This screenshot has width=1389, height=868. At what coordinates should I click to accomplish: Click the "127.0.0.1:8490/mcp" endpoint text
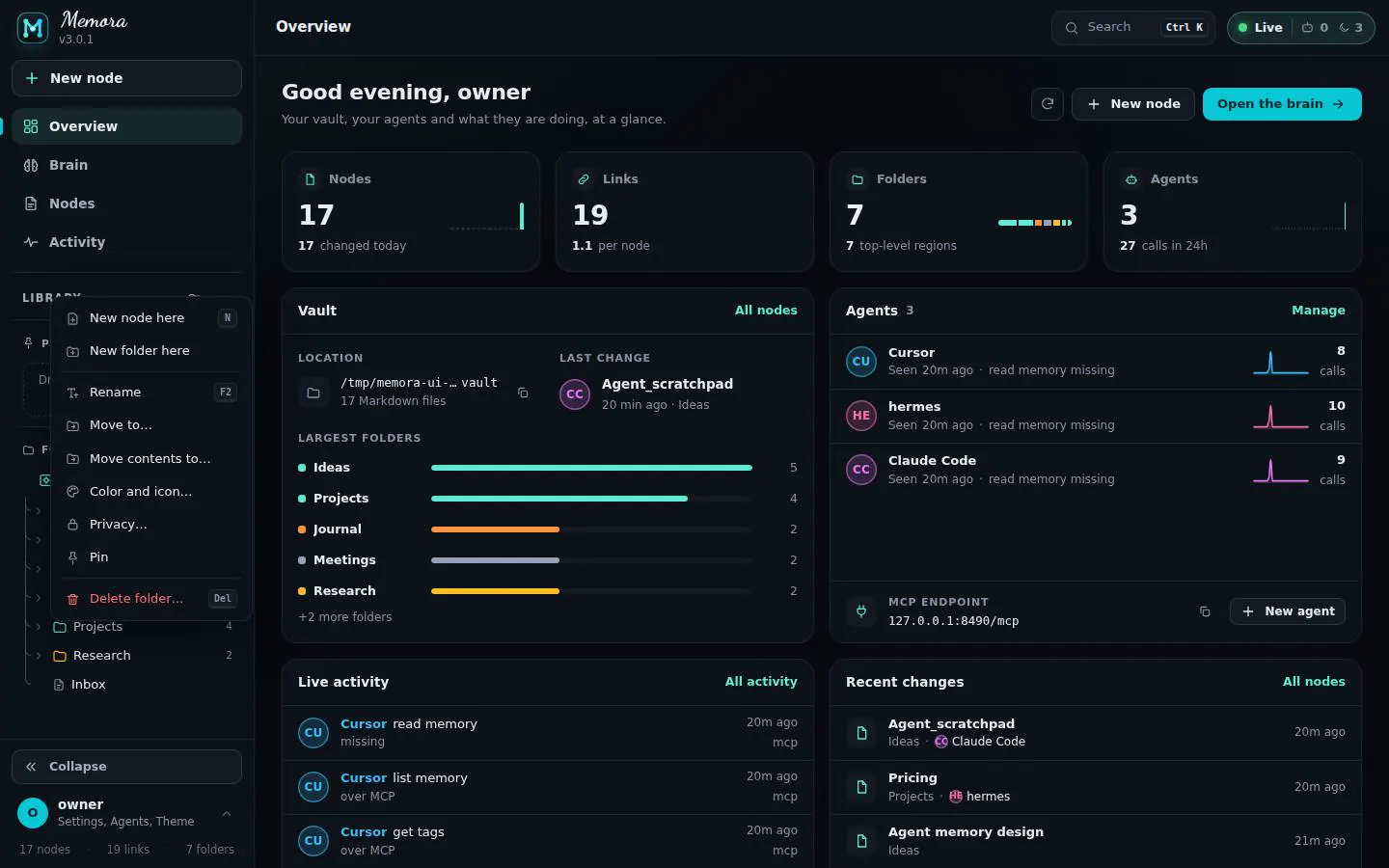[953, 621]
